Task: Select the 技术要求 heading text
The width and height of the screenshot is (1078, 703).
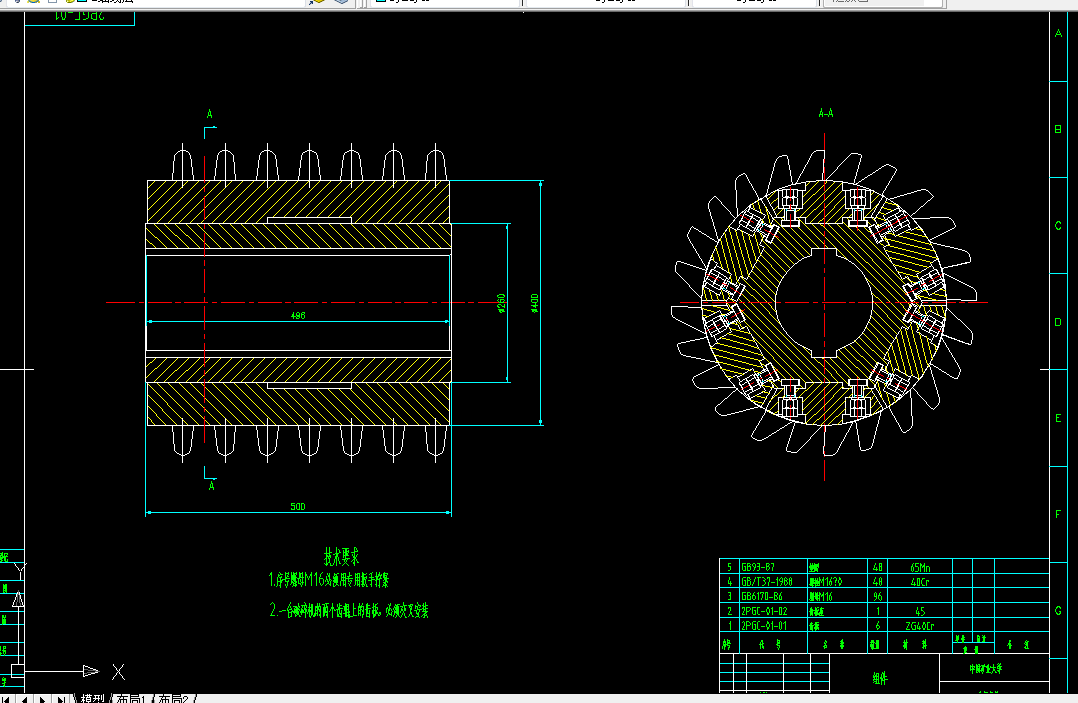Action: tap(342, 556)
